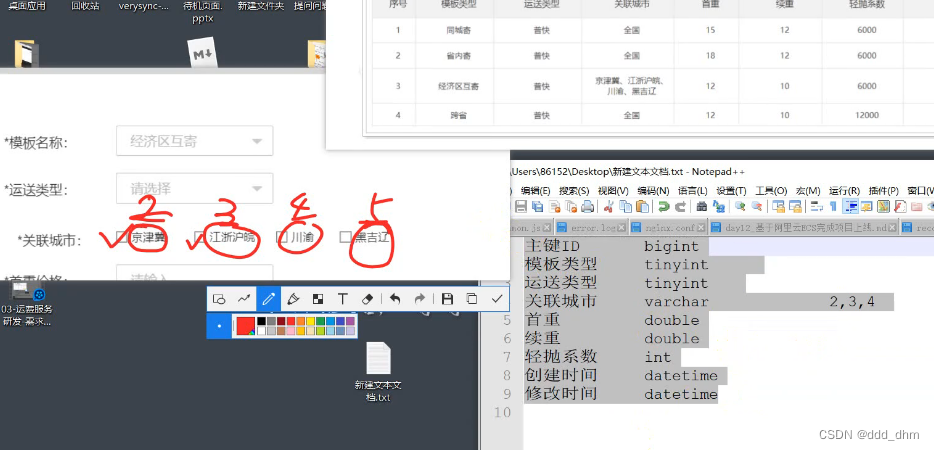
Task: Click the 关联城市 table column header
Action: [x=631, y=4]
